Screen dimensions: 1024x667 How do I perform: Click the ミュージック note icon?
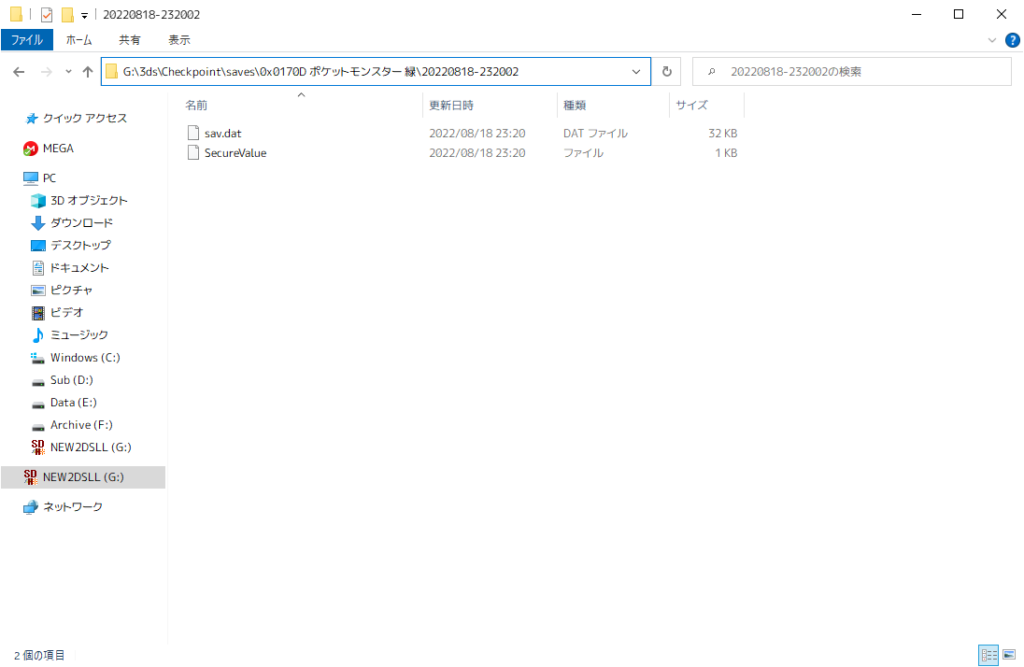click(38, 334)
